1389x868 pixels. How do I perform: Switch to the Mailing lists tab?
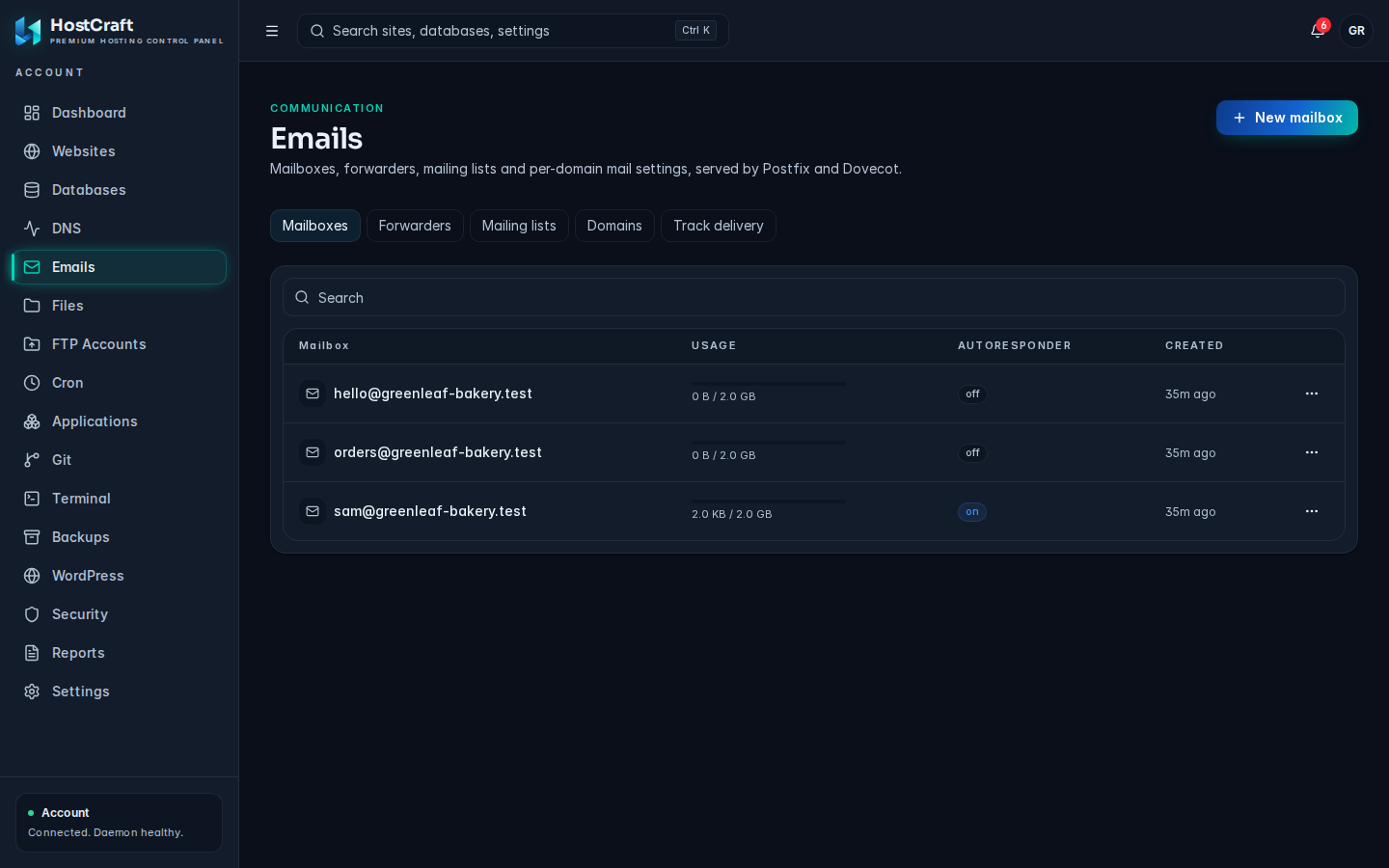tap(519, 226)
